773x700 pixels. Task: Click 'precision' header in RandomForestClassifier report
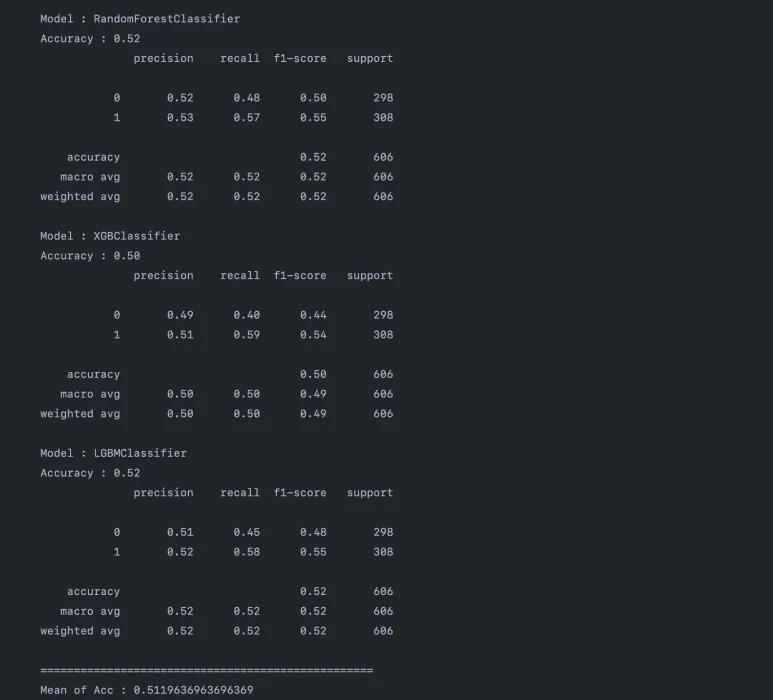click(163, 58)
